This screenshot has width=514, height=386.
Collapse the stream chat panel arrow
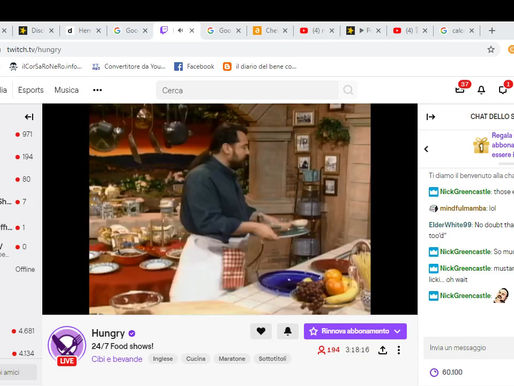(431, 117)
